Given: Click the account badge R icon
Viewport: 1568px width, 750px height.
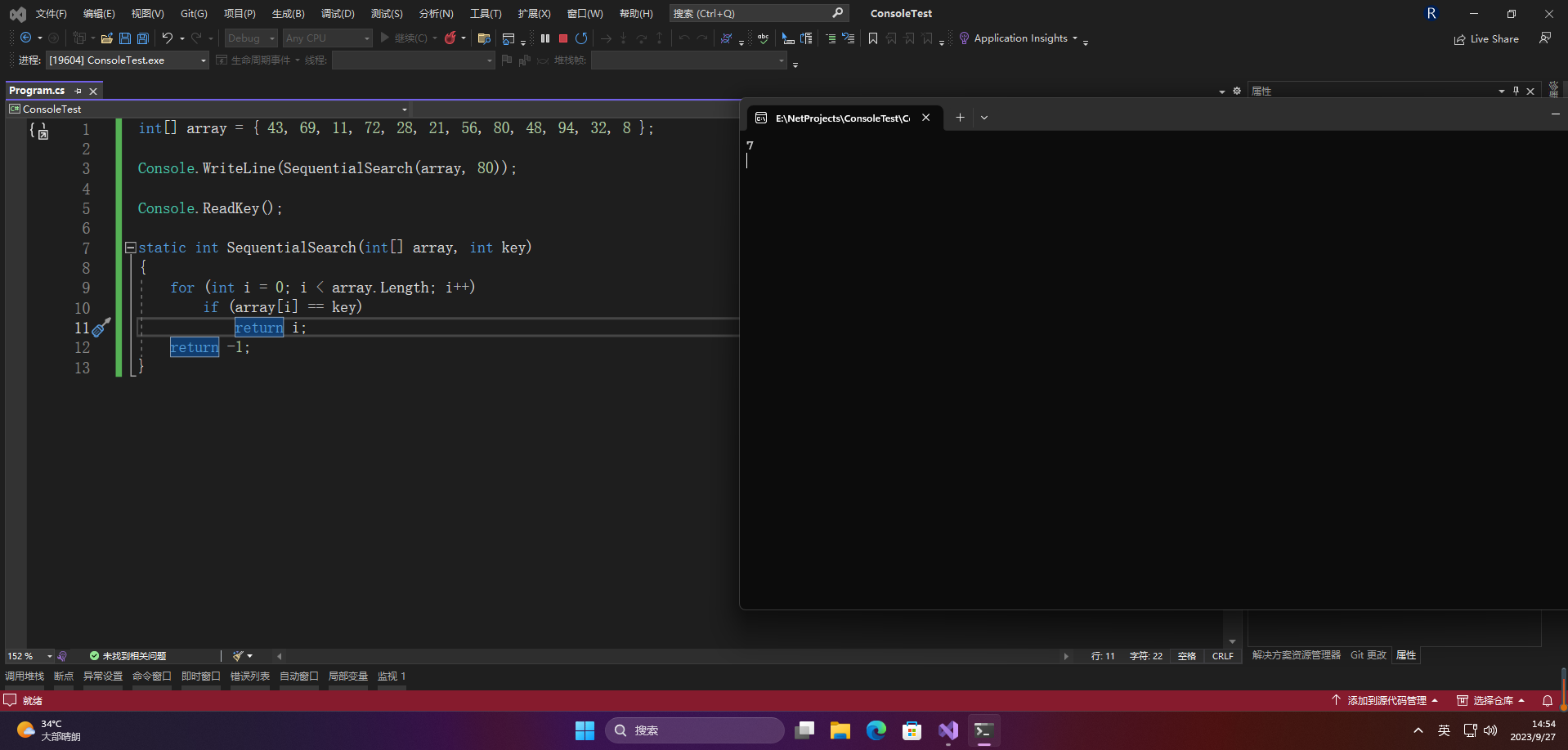Looking at the screenshot, I should [1431, 13].
